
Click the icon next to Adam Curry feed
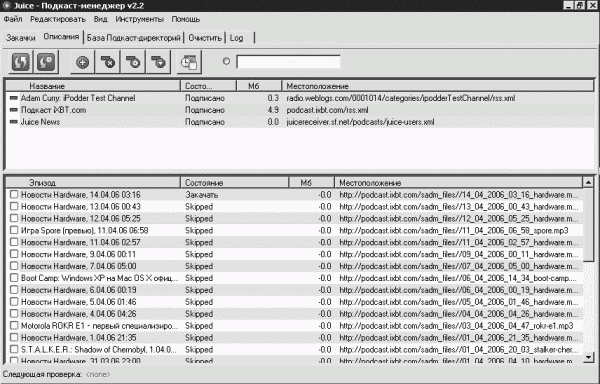coord(13,98)
